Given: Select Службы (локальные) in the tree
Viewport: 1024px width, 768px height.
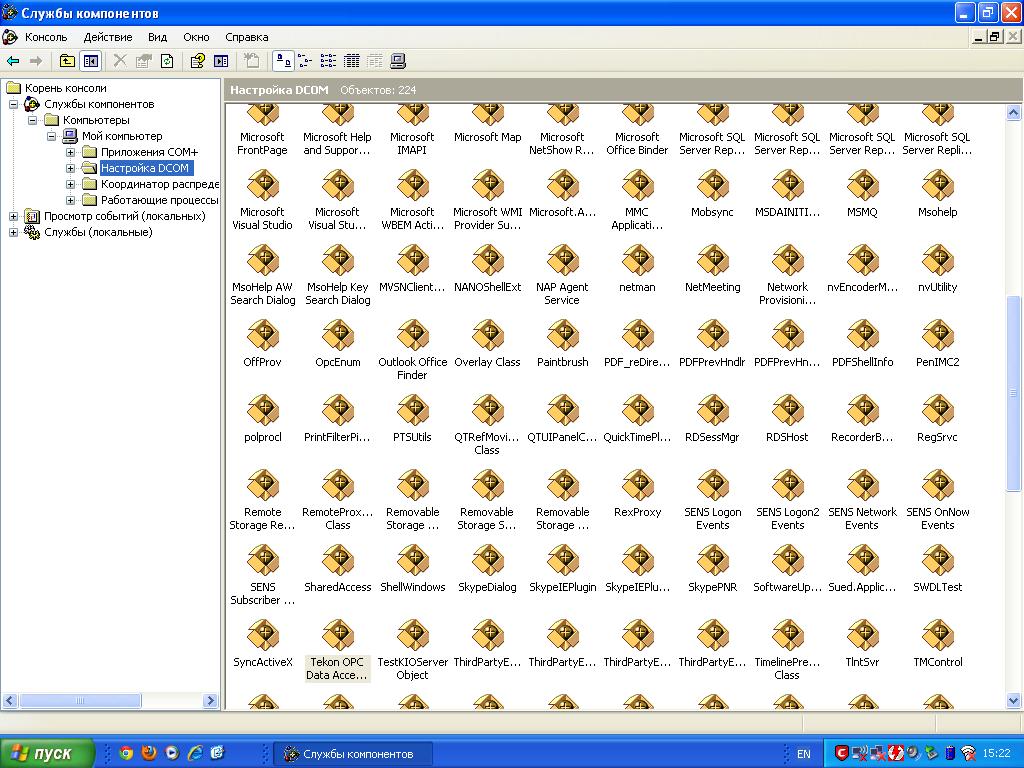Looking at the screenshot, I should [x=98, y=232].
